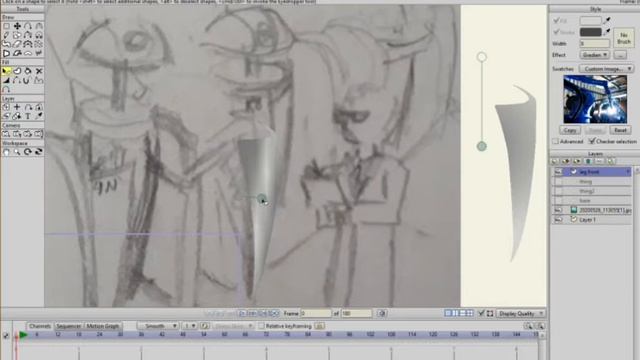Select the last Camera tool icon

pos(39,134)
